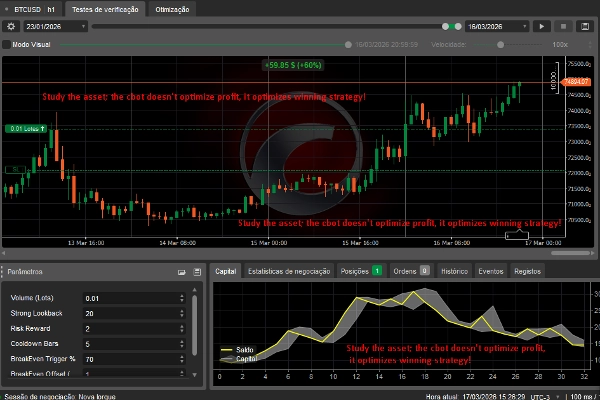Click the Risk Reward value field
600x400 pixels.
[128, 328]
